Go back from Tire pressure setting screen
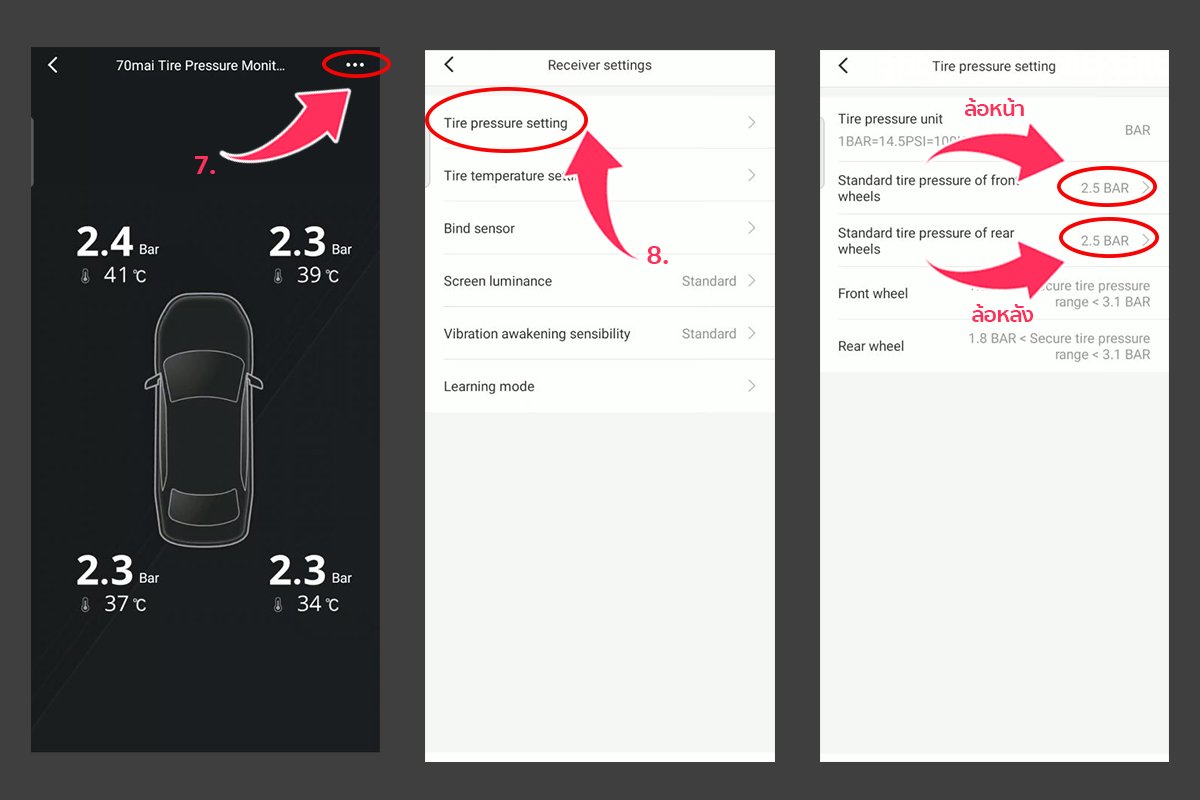Image resolution: width=1200 pixels, height=800 pixels. [843, 65]
